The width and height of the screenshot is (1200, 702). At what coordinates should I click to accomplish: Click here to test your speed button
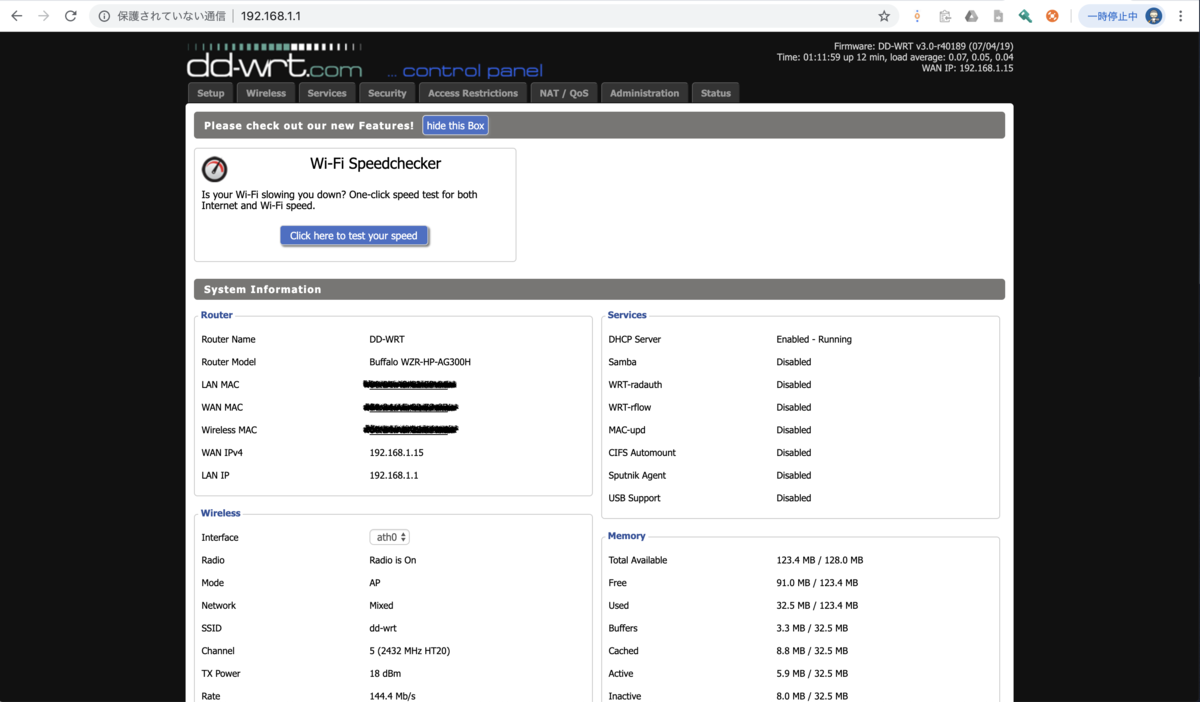[354, 236]
